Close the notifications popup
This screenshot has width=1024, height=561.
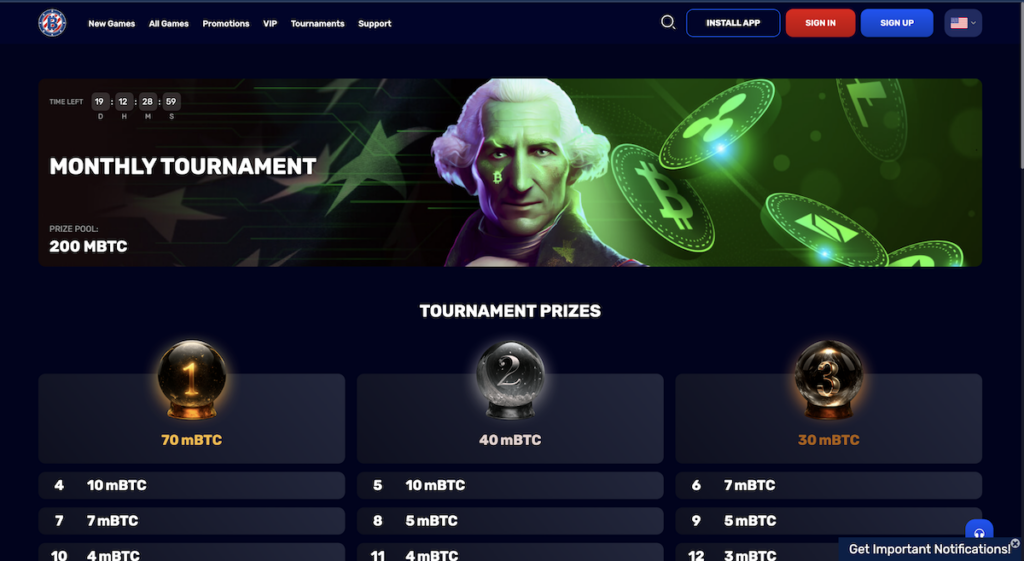1015,543
